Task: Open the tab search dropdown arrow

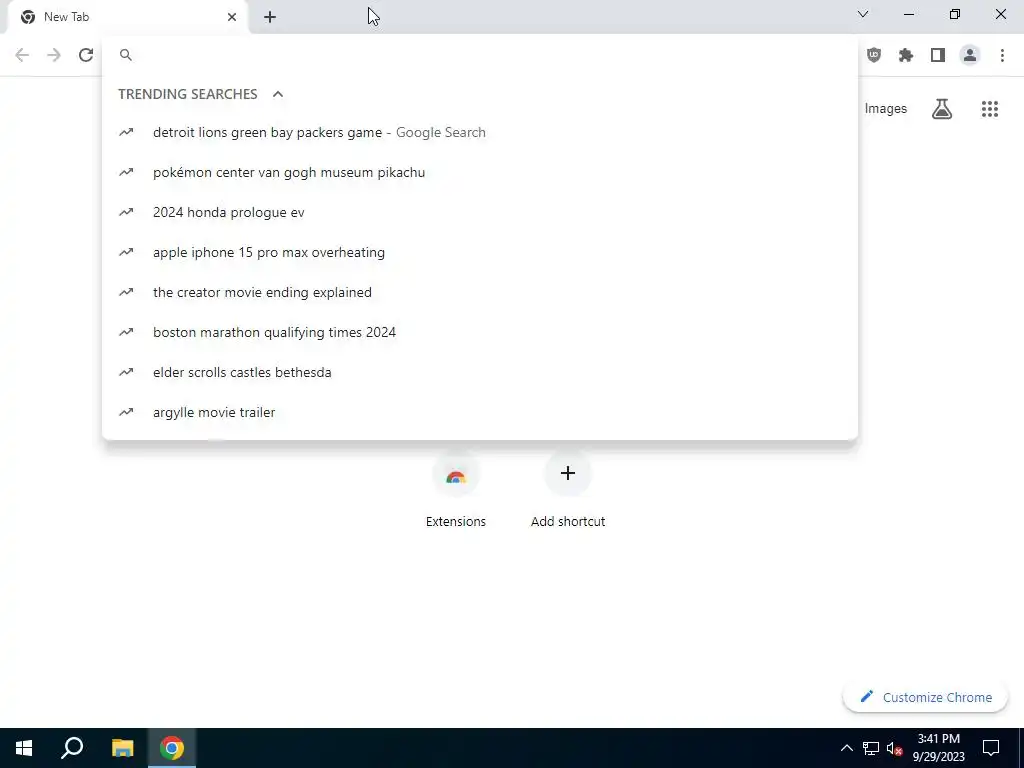Action: [863, 14]
